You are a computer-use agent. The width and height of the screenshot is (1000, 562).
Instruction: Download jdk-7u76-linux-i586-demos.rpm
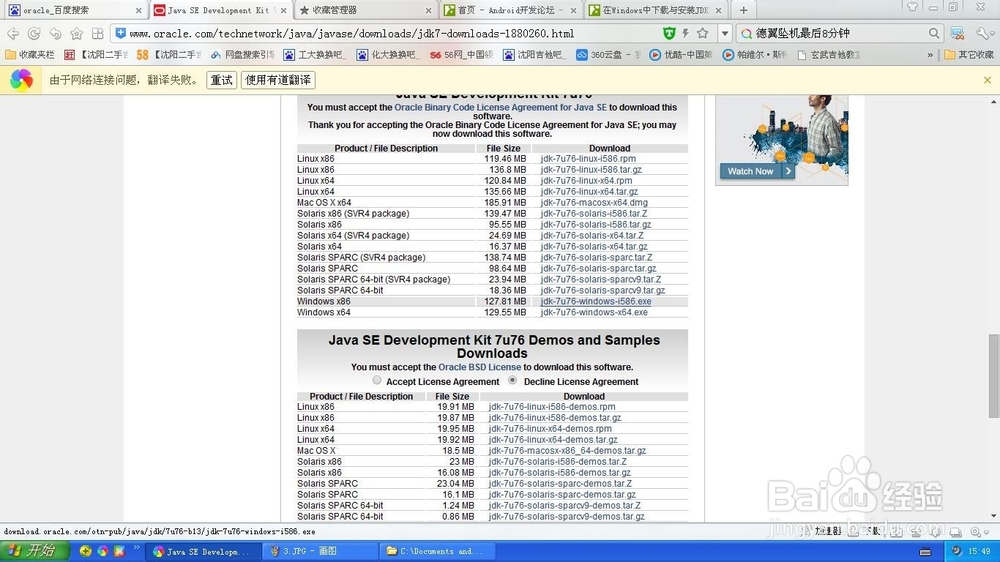552,406
